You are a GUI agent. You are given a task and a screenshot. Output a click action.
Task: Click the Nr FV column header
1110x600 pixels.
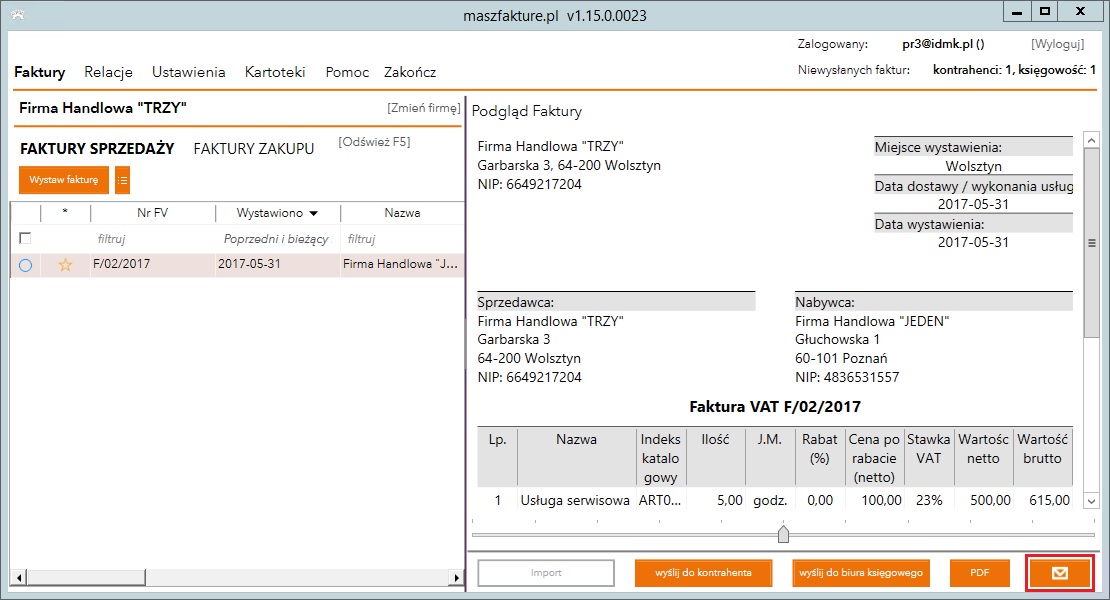point(153,213)
